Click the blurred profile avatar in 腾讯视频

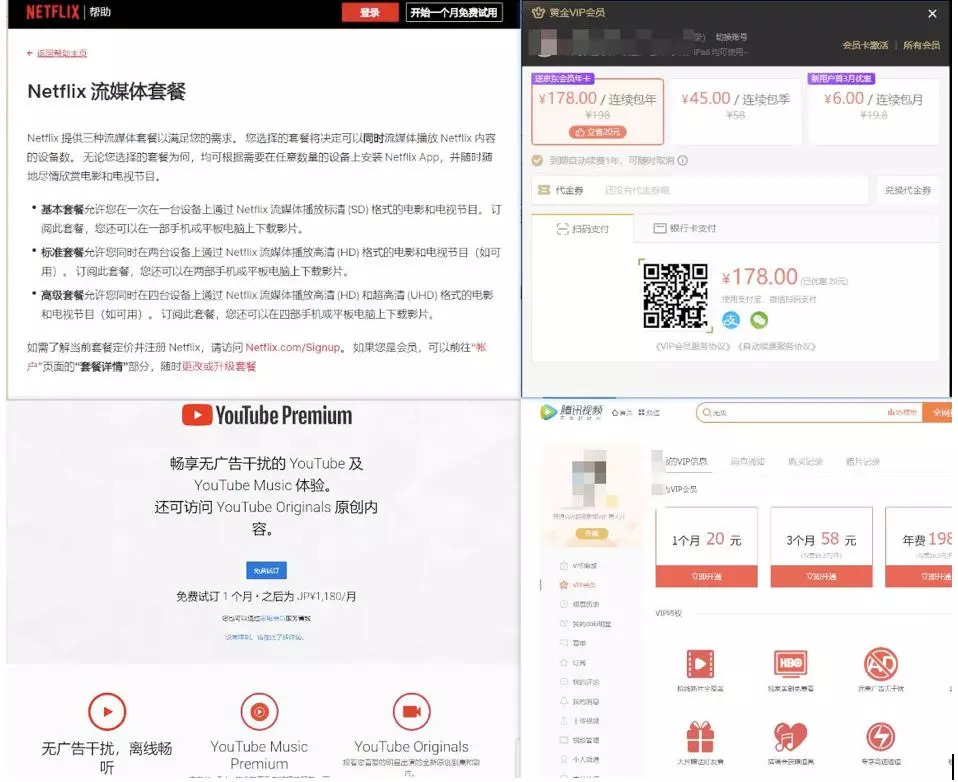pyautogui.click(x=590, y=480)
